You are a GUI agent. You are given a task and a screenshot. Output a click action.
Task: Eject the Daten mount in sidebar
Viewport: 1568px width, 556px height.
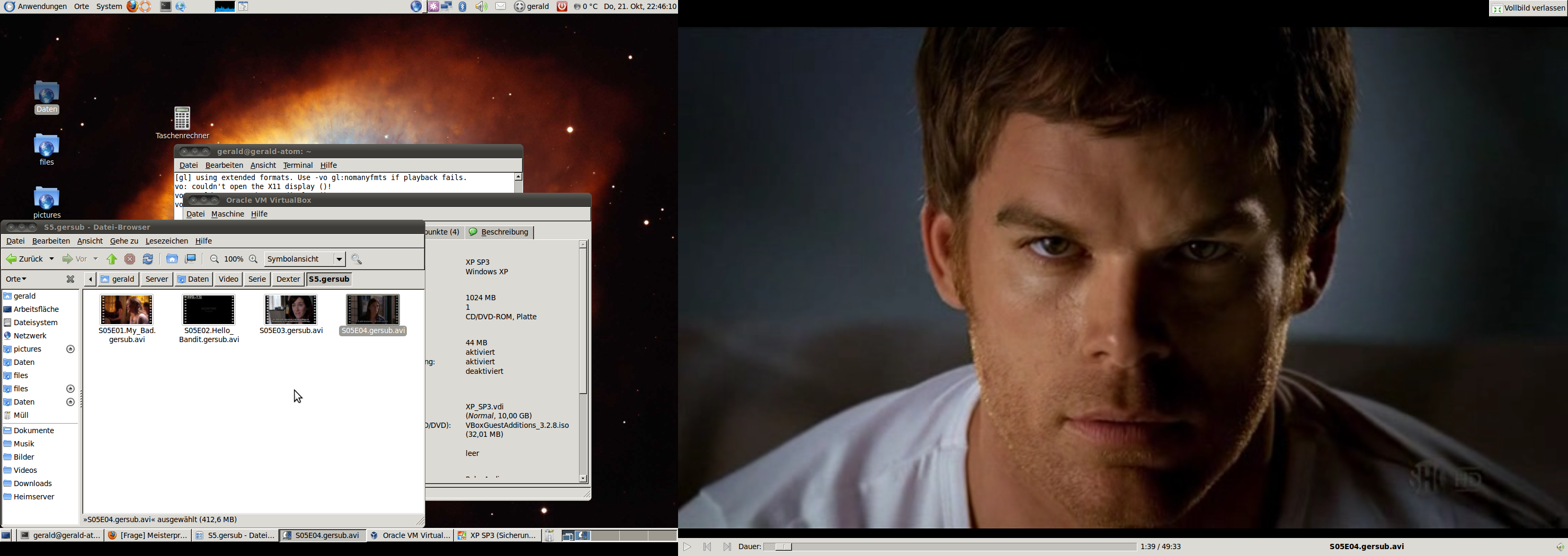70,402
